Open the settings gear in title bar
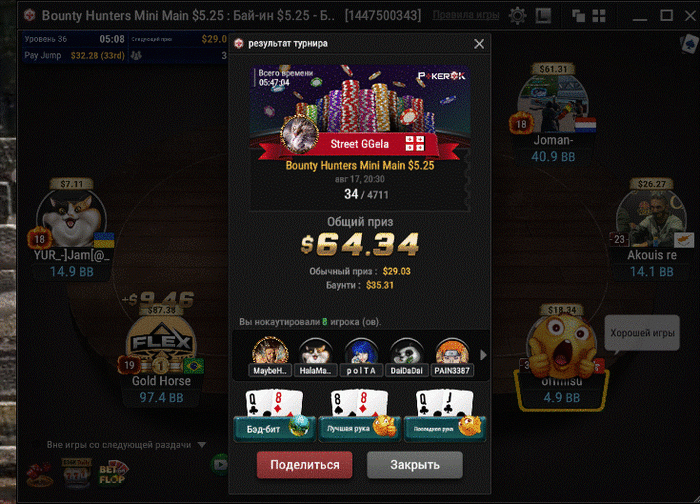This screenshot has height=504, width=700. point(517,16)
